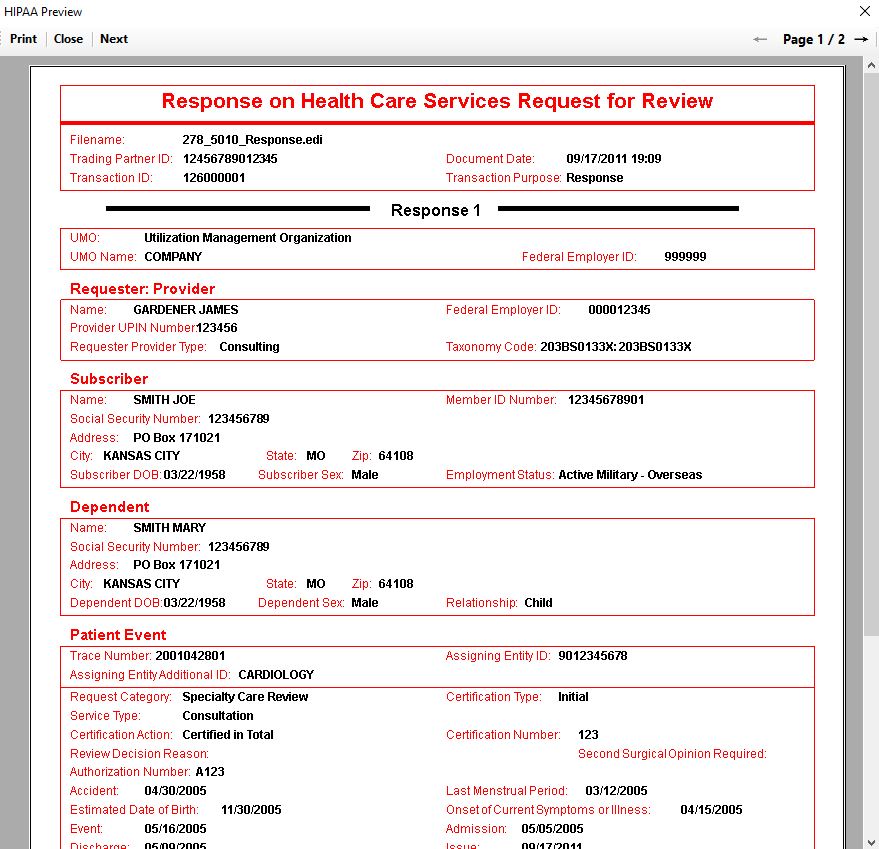Click Accident date 04/30/2005
The width and height of the screenshot is (879, 849).
coord(175,791)
